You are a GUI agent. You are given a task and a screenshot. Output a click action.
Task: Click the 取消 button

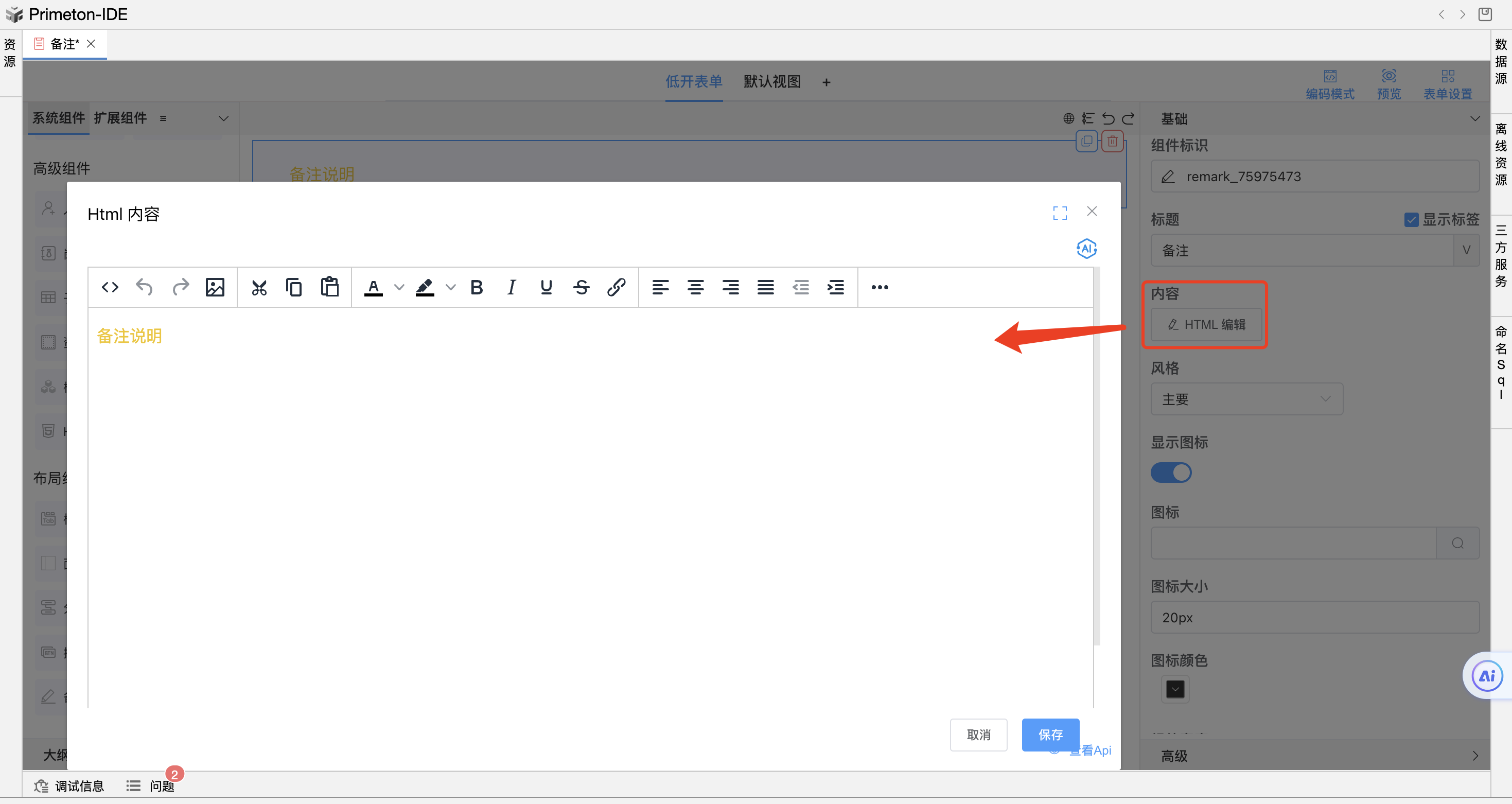[978, 734]
